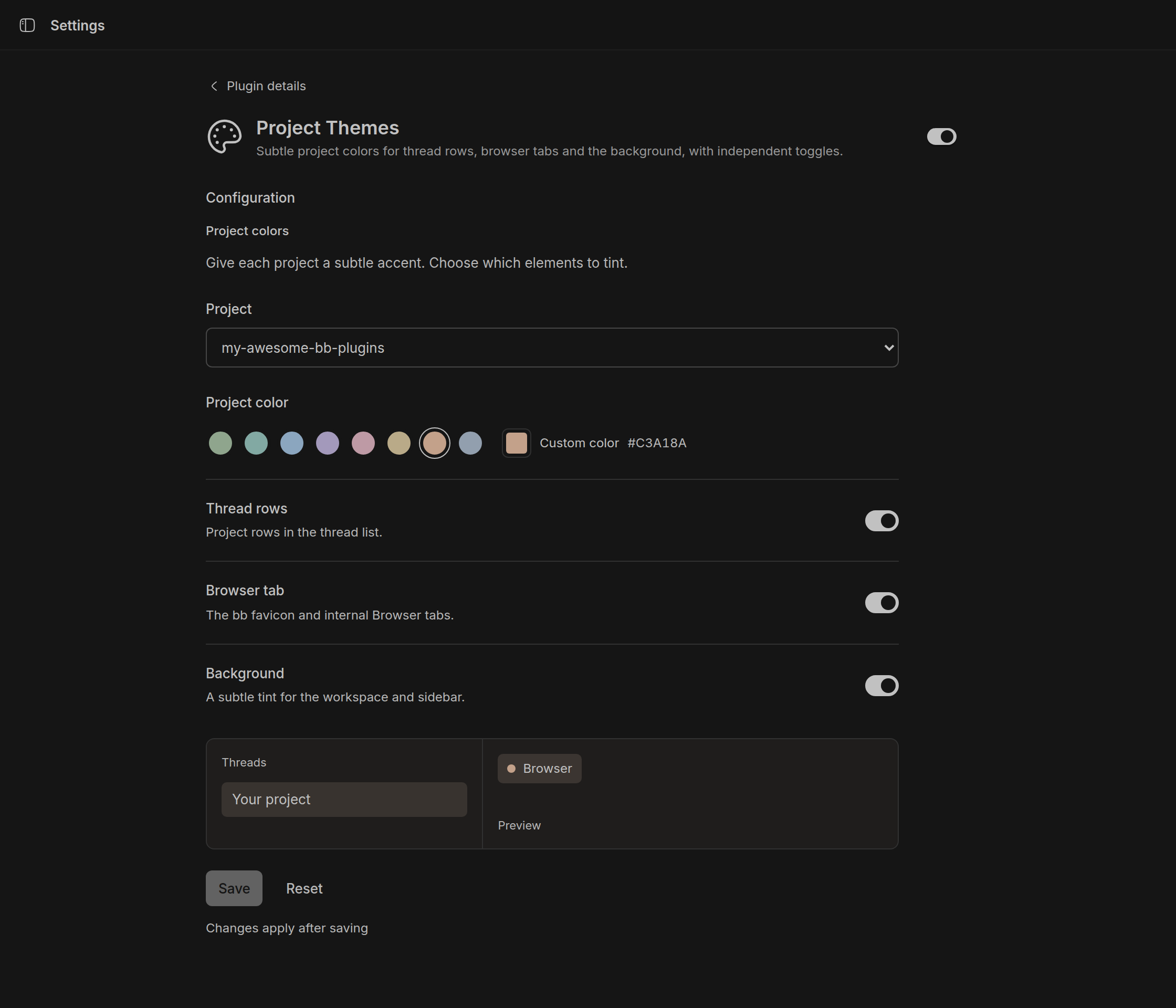Pick the light blue project color
The image size is (1176, 1008).
pyautogui.click(x=292, y=443)
